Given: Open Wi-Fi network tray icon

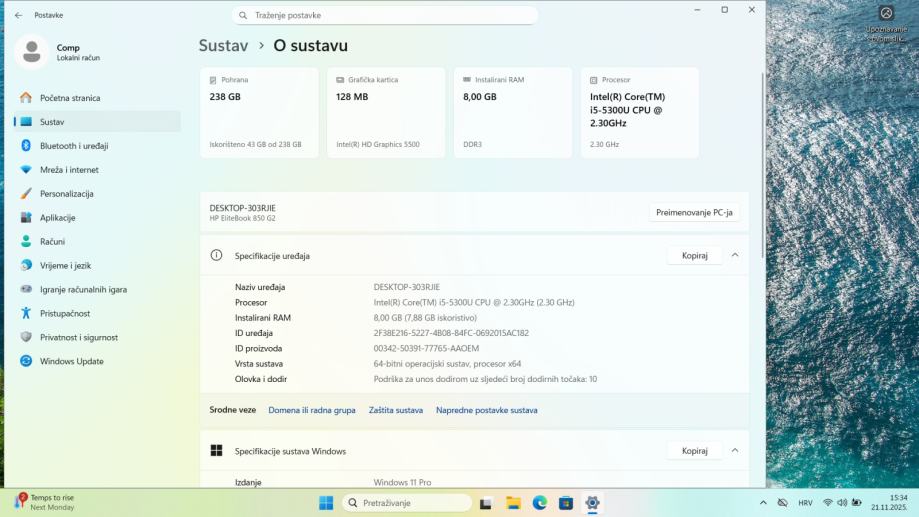Looking at the screenshot, I should (828, 503).
